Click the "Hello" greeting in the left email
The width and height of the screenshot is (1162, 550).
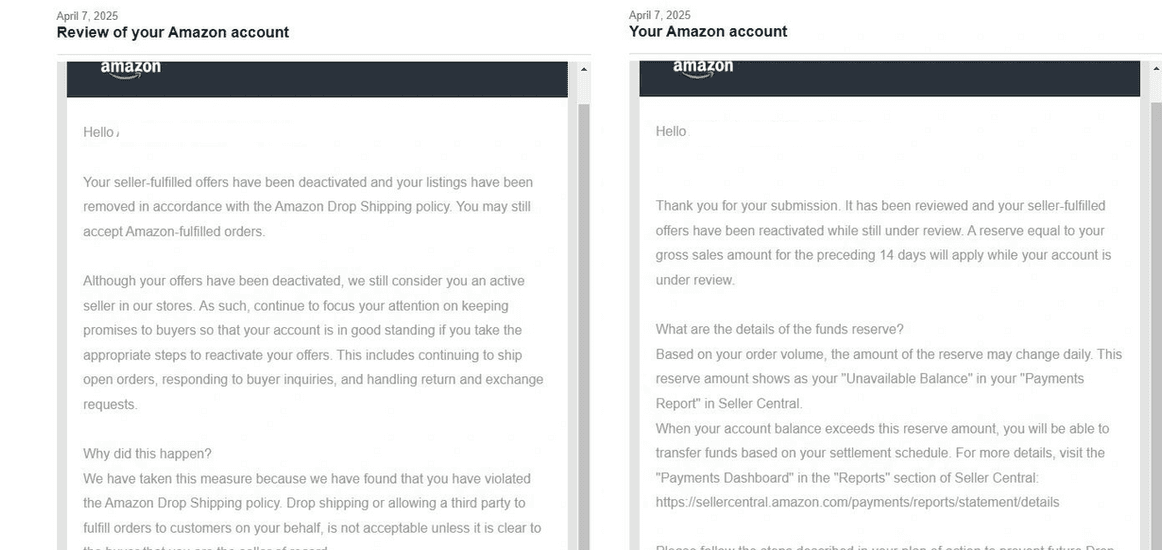click(x=99, y=132)
